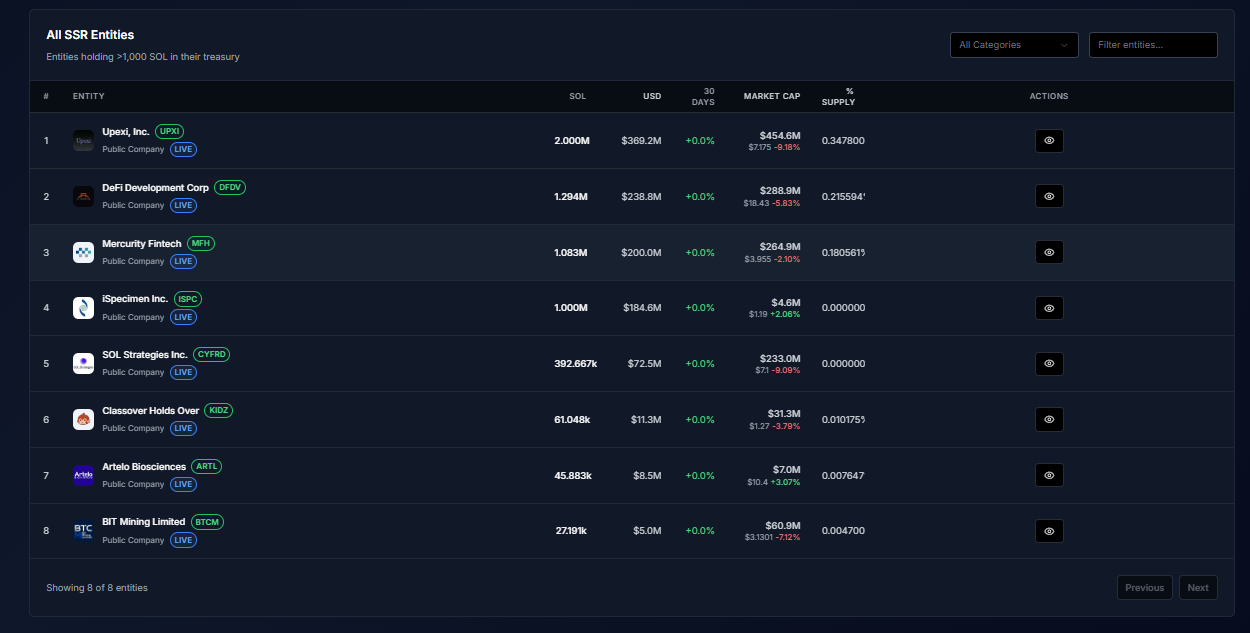
Task: Click the iSpecimen Inc. logo
Action: (x=83, y=308)
